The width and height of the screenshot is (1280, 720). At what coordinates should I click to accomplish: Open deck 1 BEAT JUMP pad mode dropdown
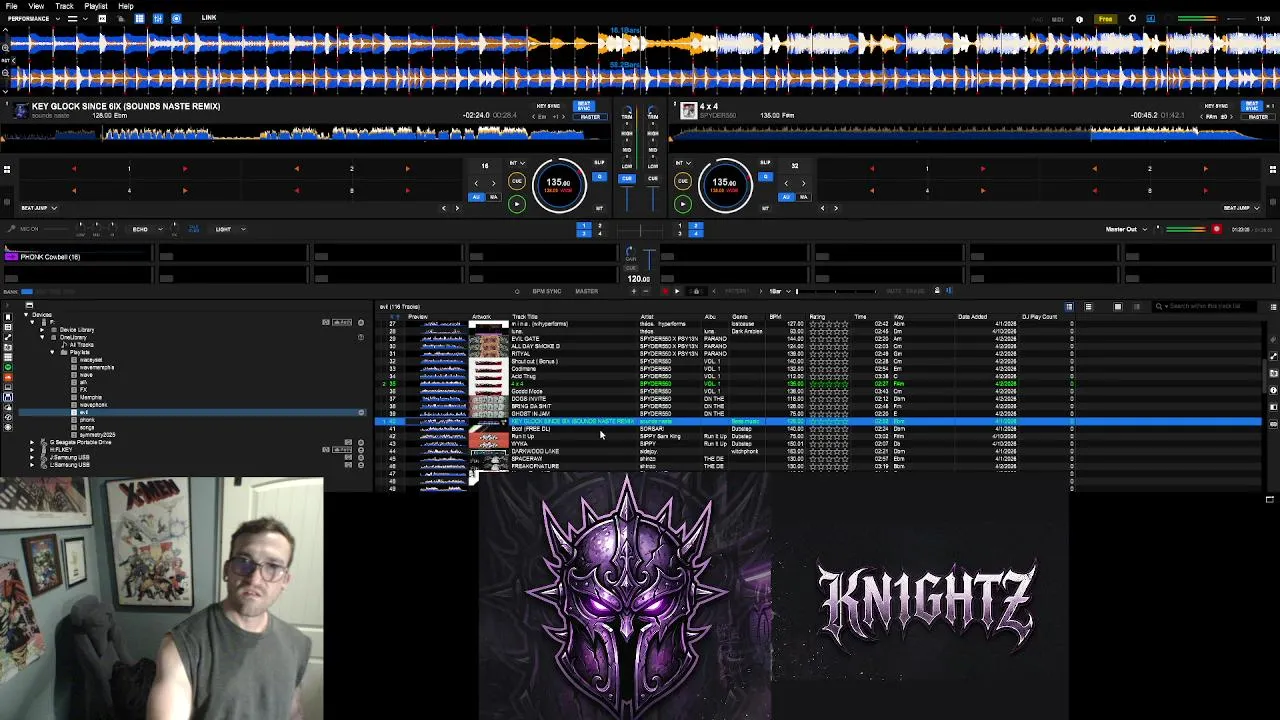(39, 208)
